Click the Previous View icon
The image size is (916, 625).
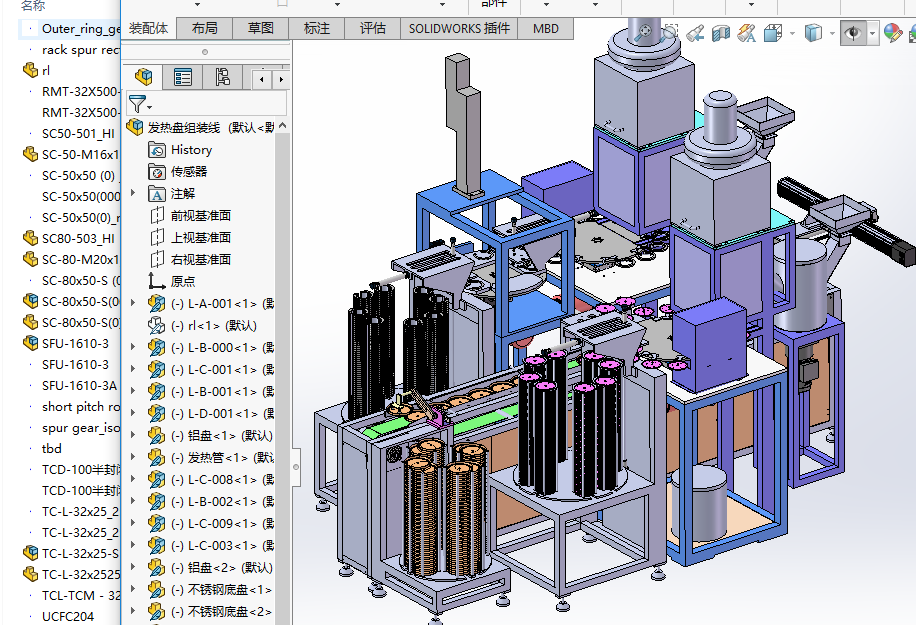pyautogui.click(x=697, y=34)
